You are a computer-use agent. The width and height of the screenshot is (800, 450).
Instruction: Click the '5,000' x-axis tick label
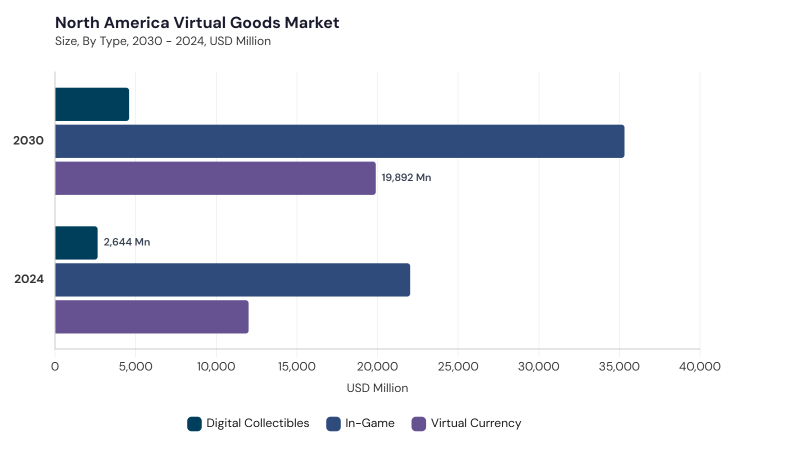tap(136, 366)
